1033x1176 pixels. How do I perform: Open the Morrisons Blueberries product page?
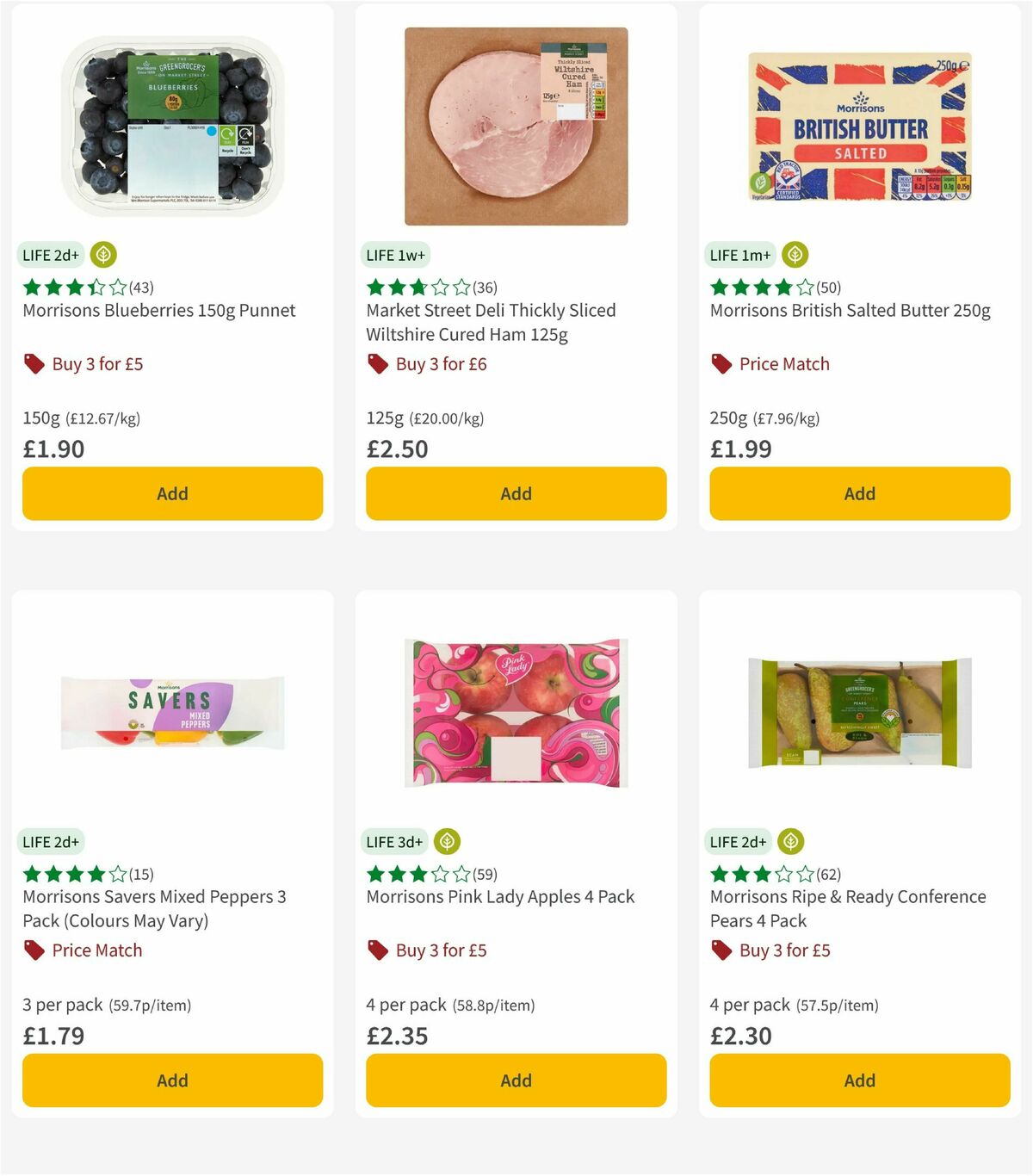pos(158,310)
